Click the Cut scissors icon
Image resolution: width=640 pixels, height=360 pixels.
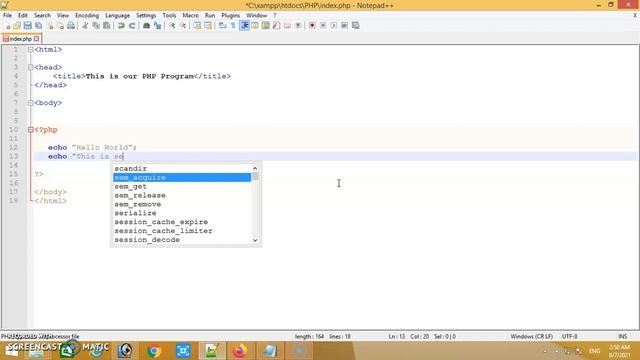click(85, 25)
